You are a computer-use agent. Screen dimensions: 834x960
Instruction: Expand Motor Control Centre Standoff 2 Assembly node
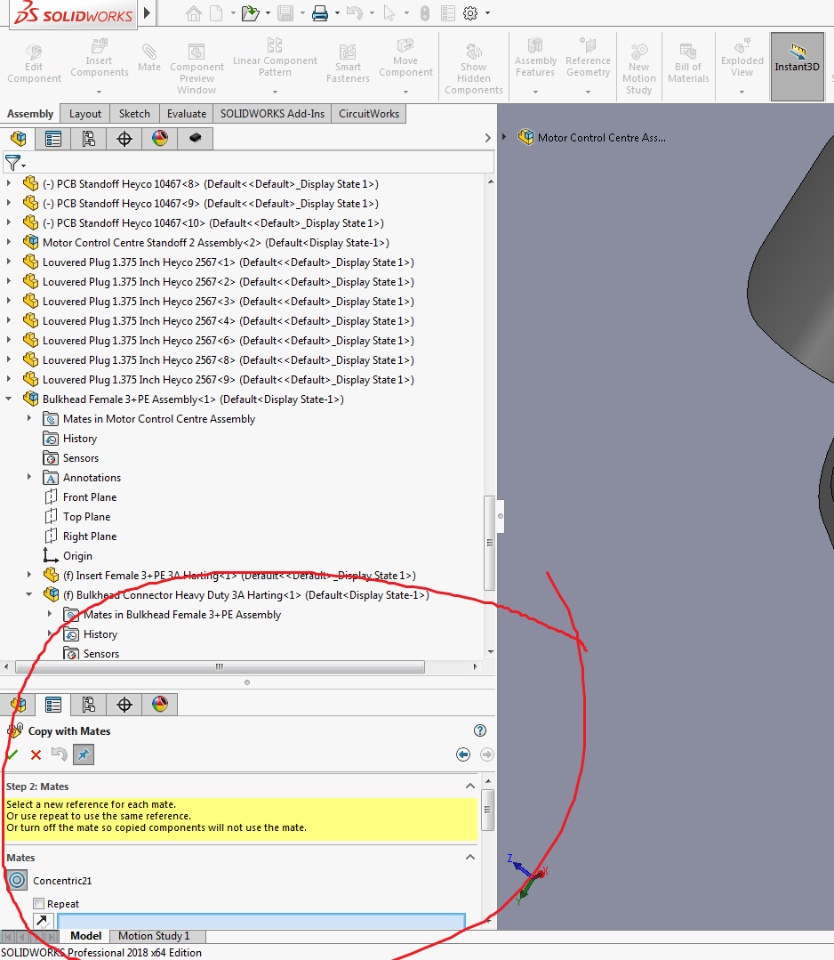9,242
